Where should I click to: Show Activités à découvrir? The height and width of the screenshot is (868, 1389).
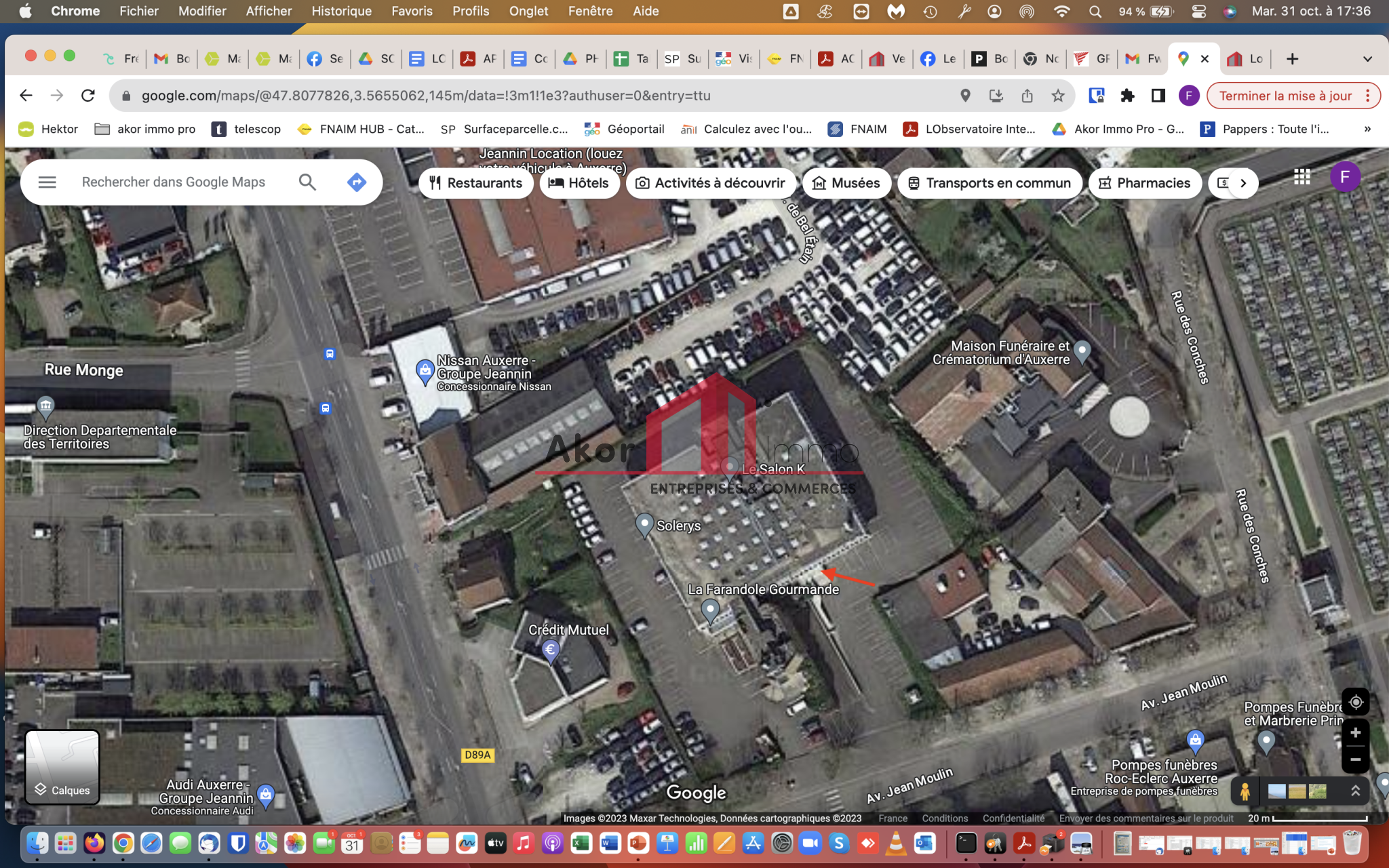click(x=711, y=183)
